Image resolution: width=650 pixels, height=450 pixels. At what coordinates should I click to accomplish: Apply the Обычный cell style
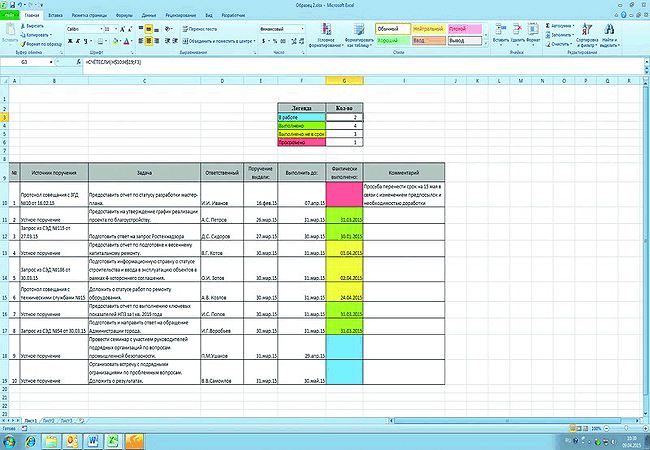point(393,29)
